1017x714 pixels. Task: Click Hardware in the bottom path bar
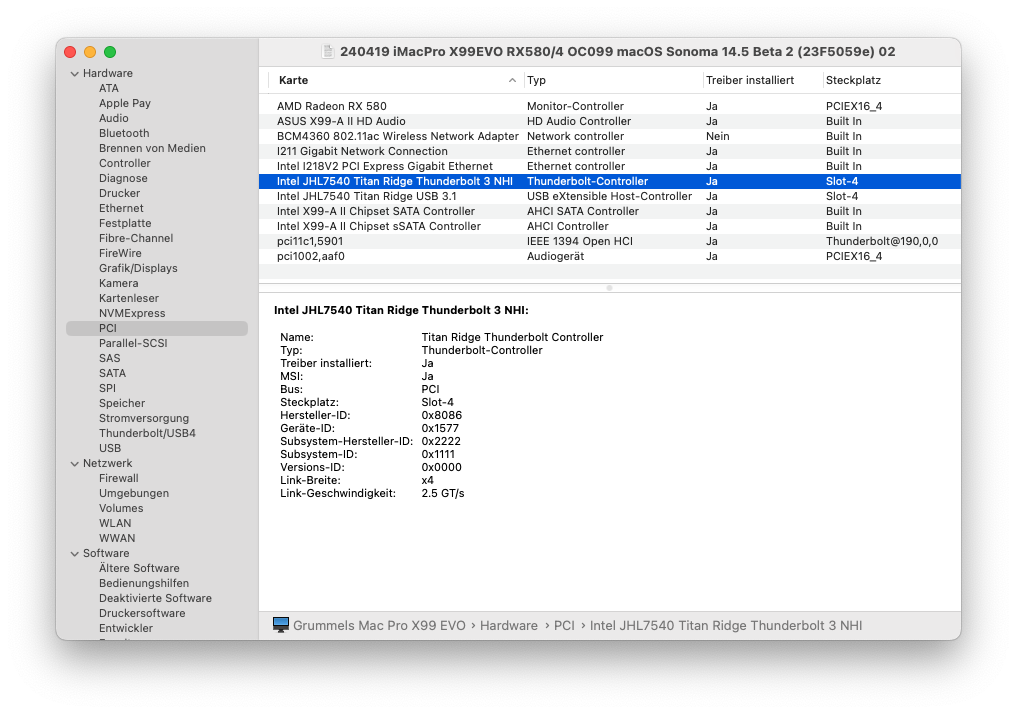508,626
